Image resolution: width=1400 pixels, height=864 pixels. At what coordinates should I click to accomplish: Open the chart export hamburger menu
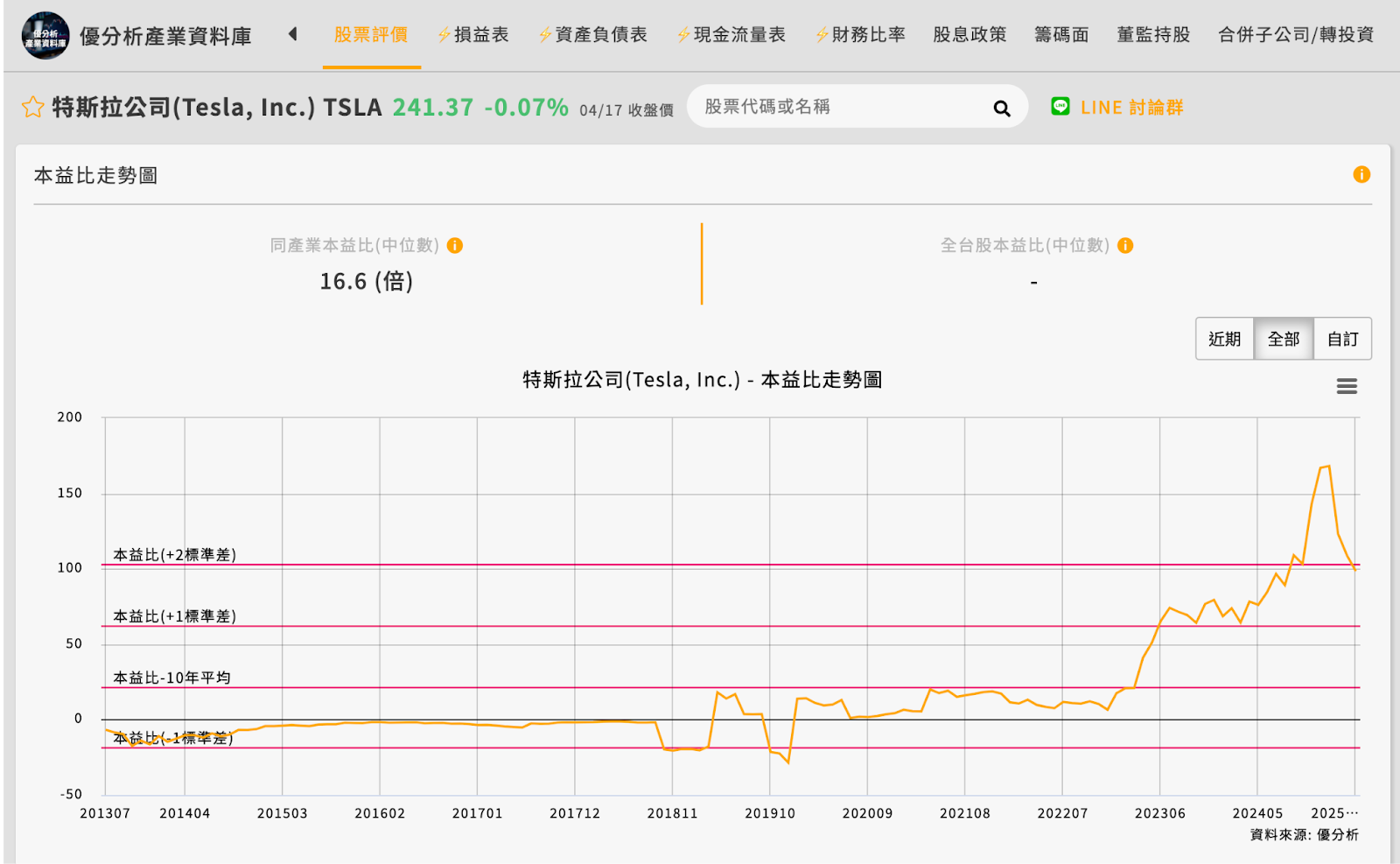pyautogui.click(x=1347, y=386)
